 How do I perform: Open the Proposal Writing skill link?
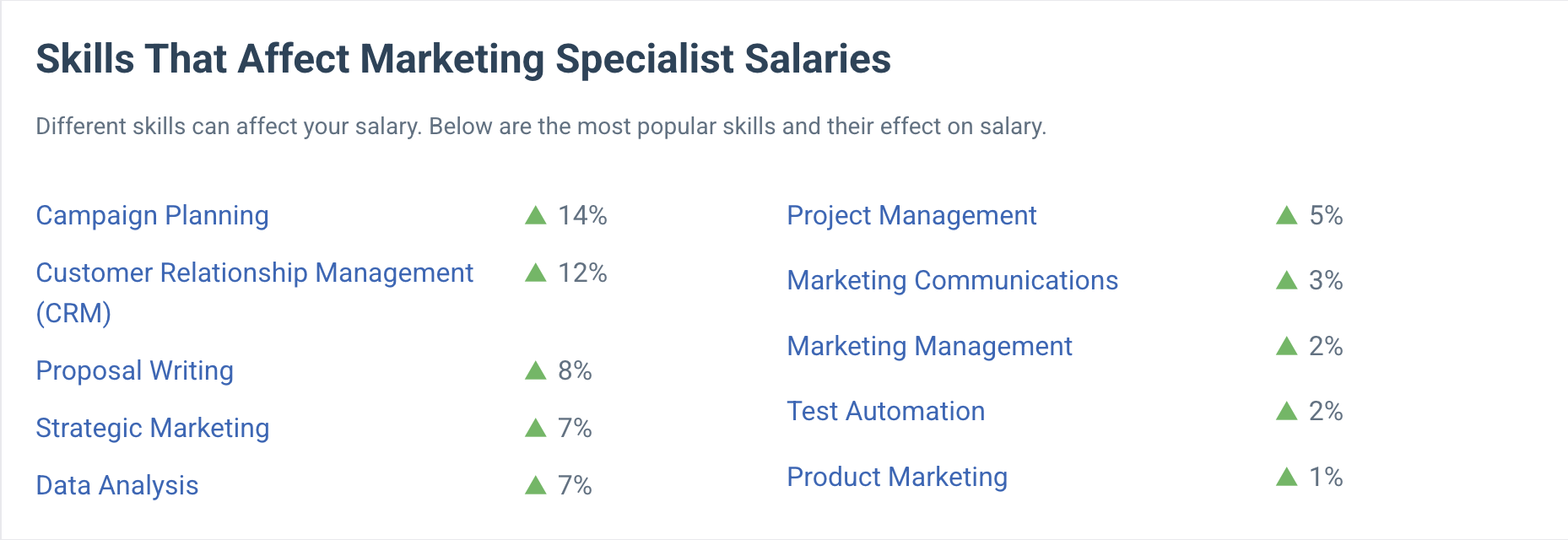135,371
